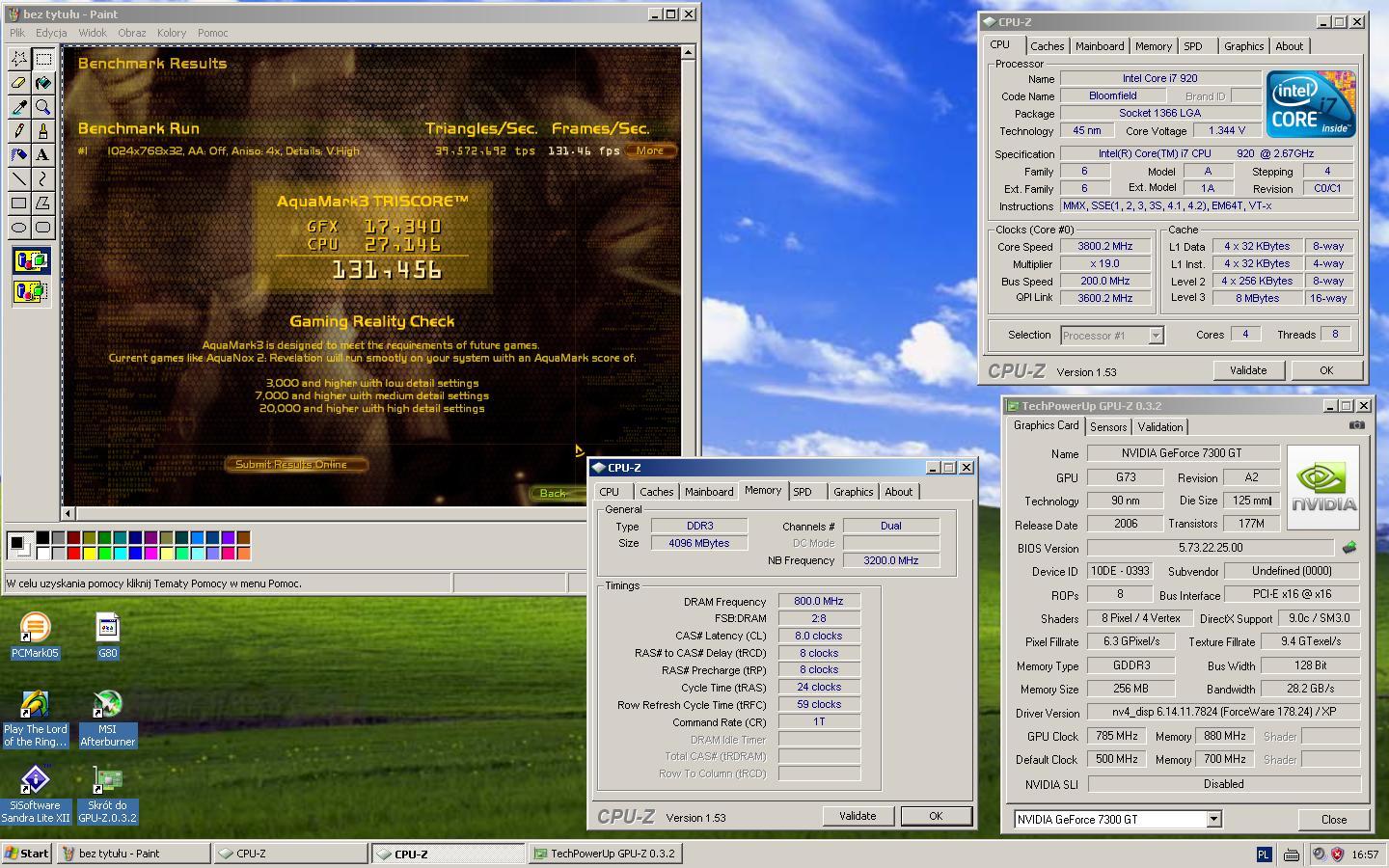Open the Kolory menu in Paint
This screenshot has height=868, width=1389.
tap(172, 33)
